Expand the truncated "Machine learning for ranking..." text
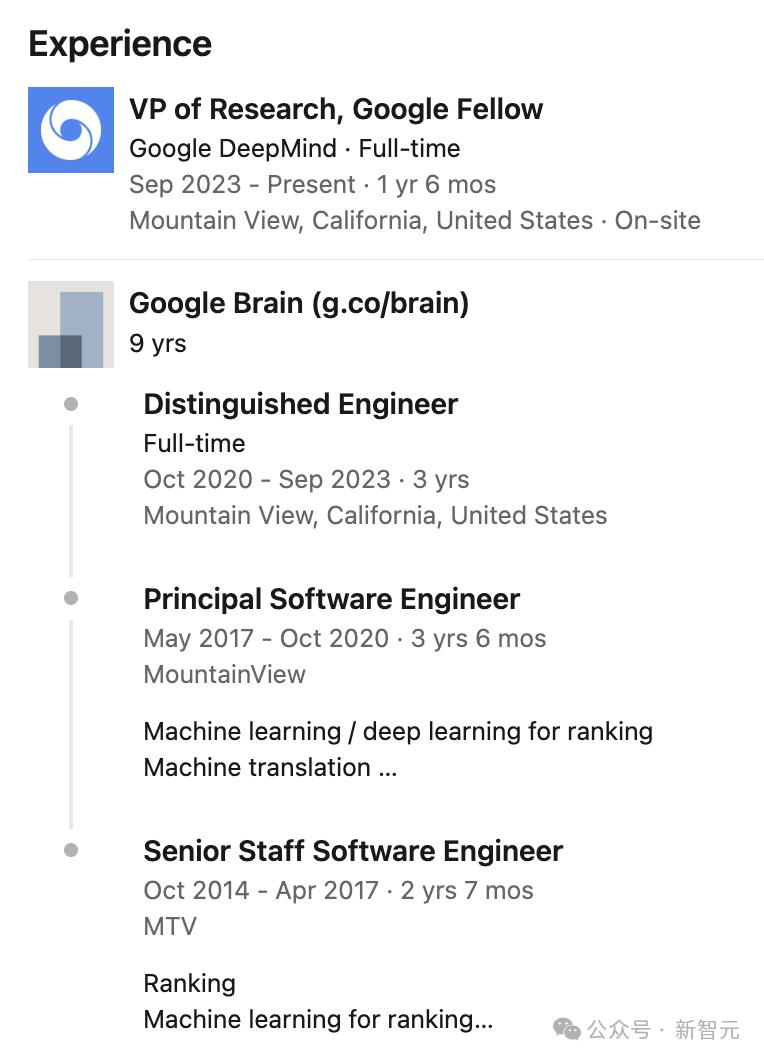 (x=318, y=1019)
